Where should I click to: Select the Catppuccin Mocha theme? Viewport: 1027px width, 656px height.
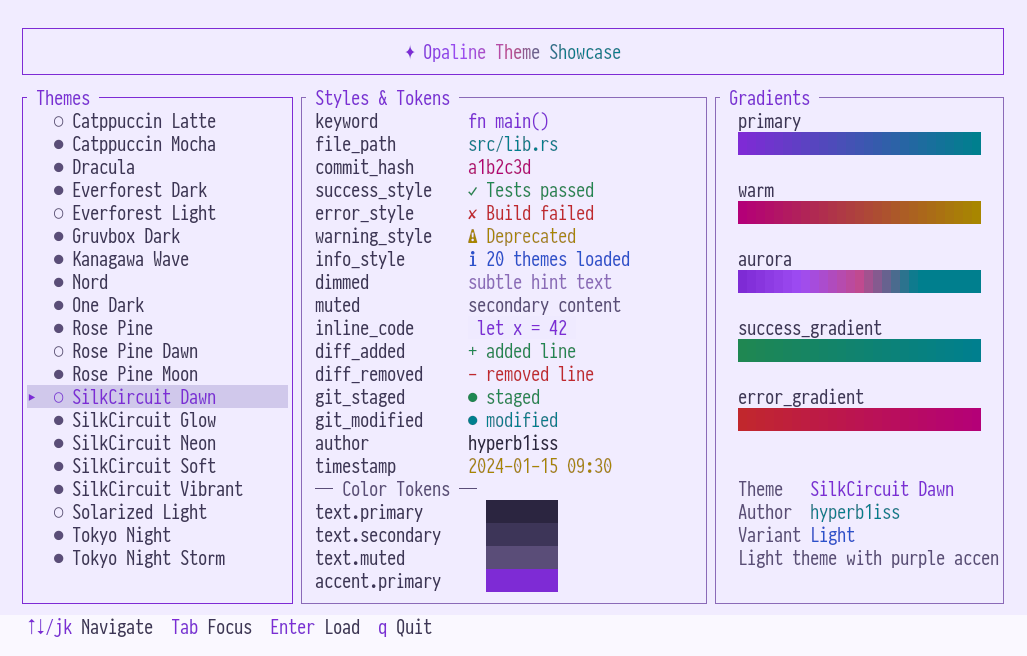pos(157,144)
